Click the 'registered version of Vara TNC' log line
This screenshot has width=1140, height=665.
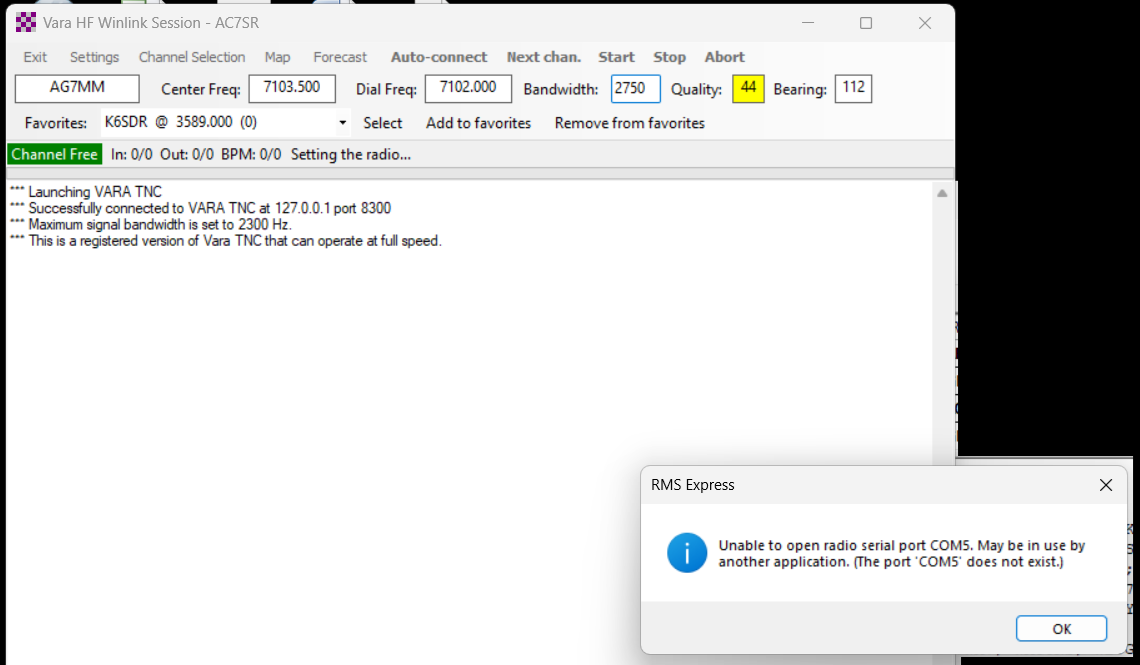(225, 241)
